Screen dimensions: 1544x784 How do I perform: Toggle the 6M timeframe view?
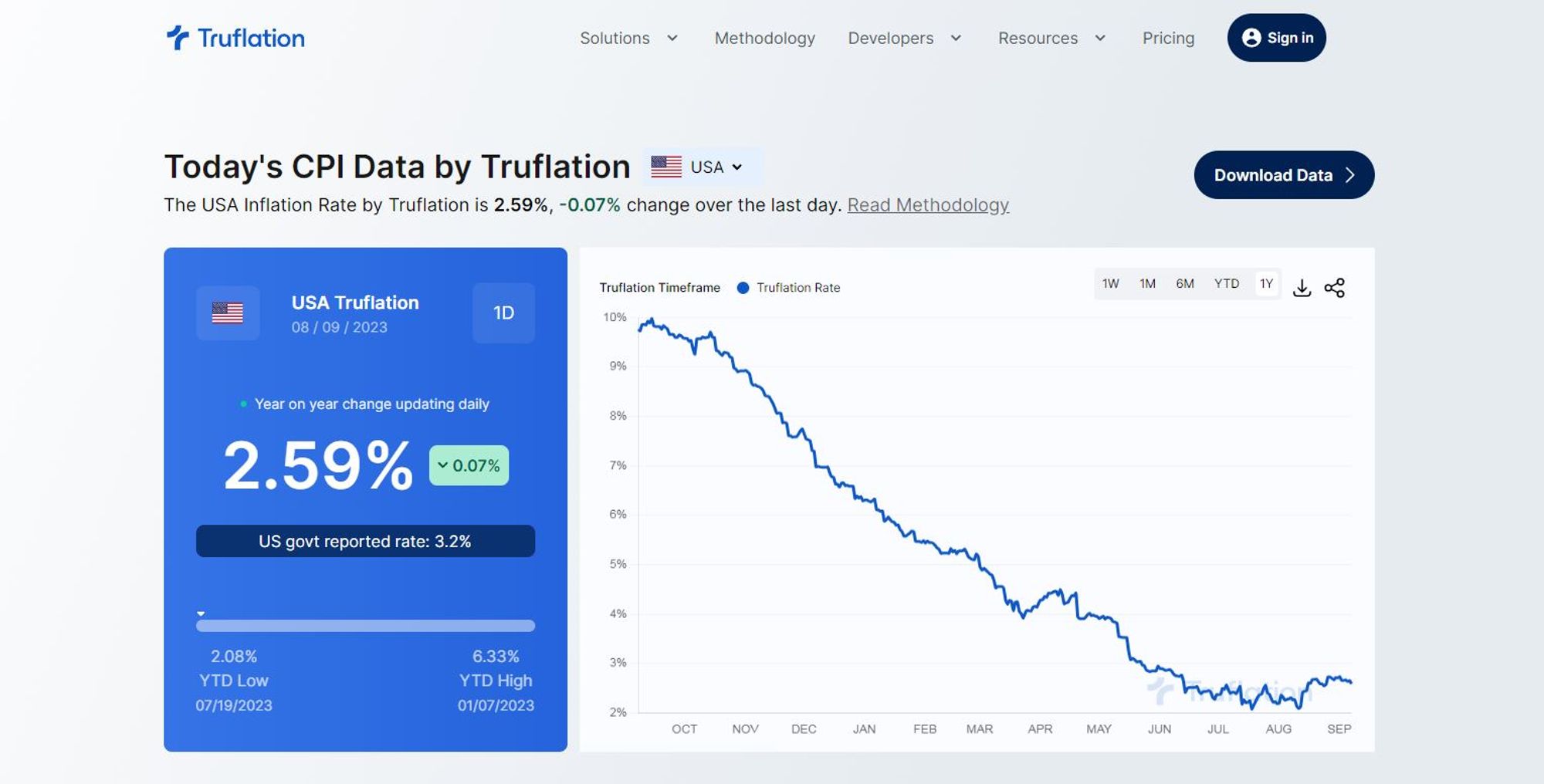(1186, 283)
